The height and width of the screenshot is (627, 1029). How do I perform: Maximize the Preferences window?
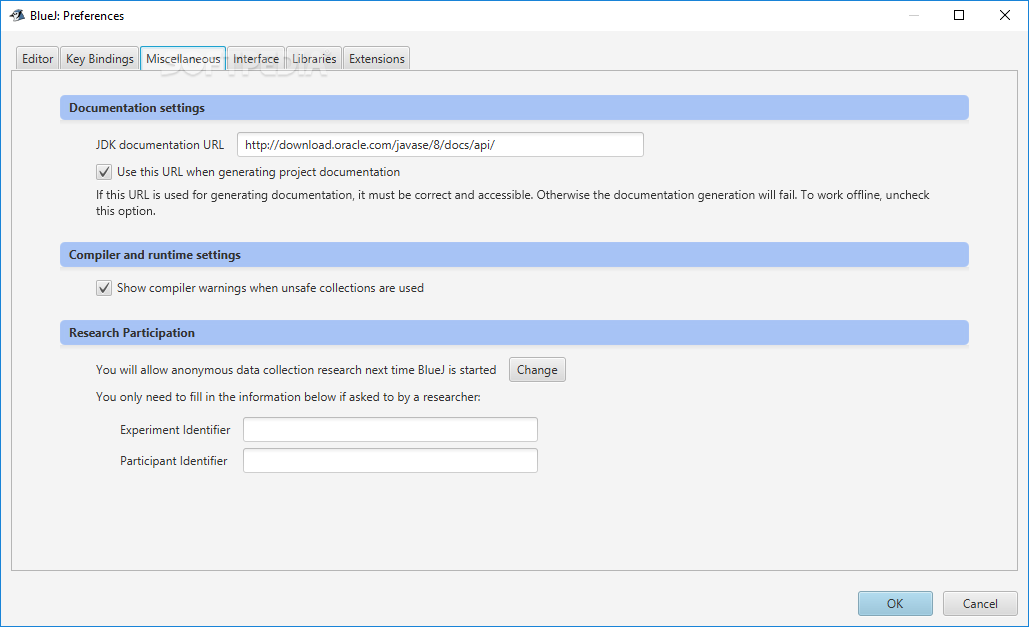tap(959, 15)
